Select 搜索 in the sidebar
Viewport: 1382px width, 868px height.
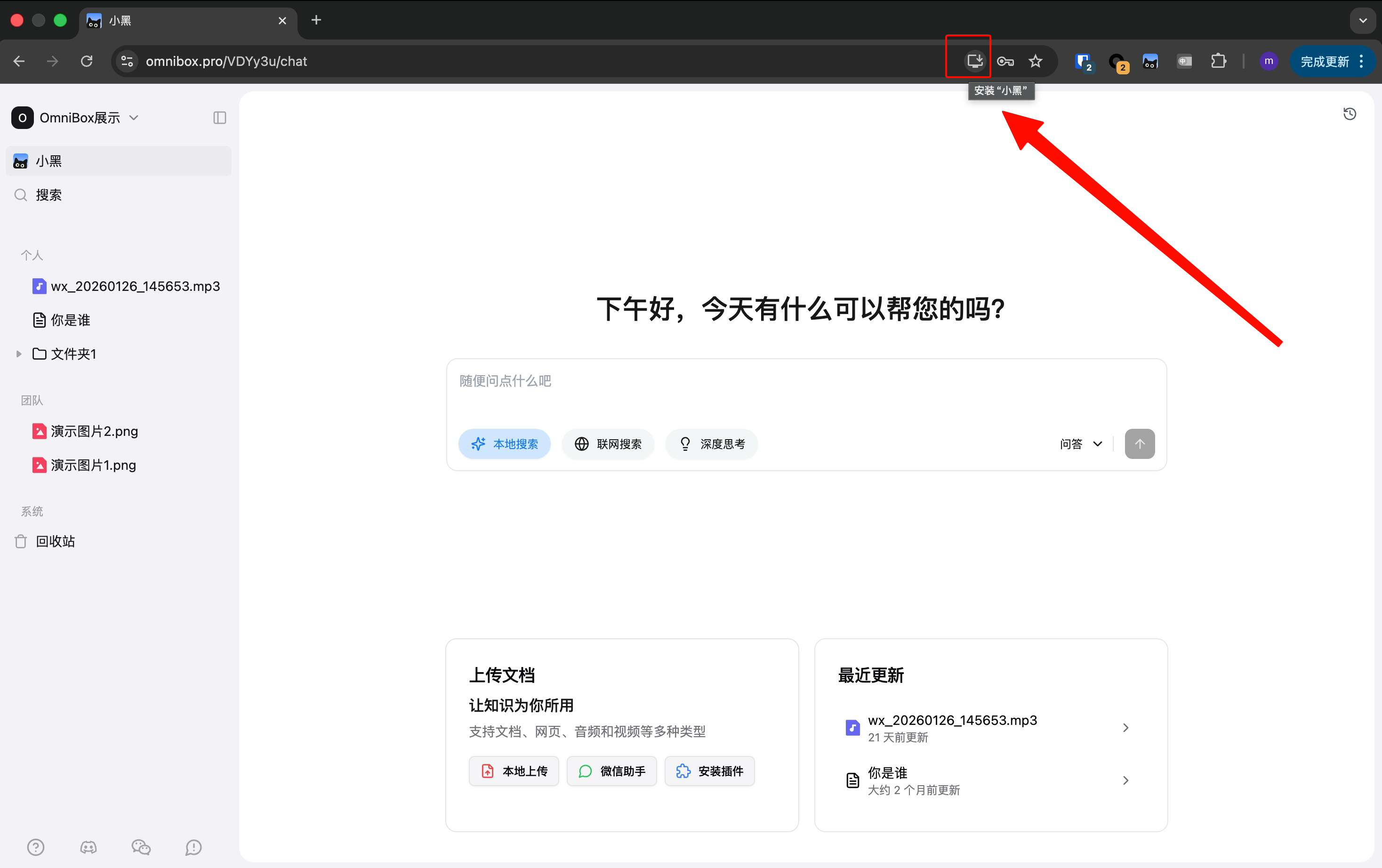(x=48, y=195)
